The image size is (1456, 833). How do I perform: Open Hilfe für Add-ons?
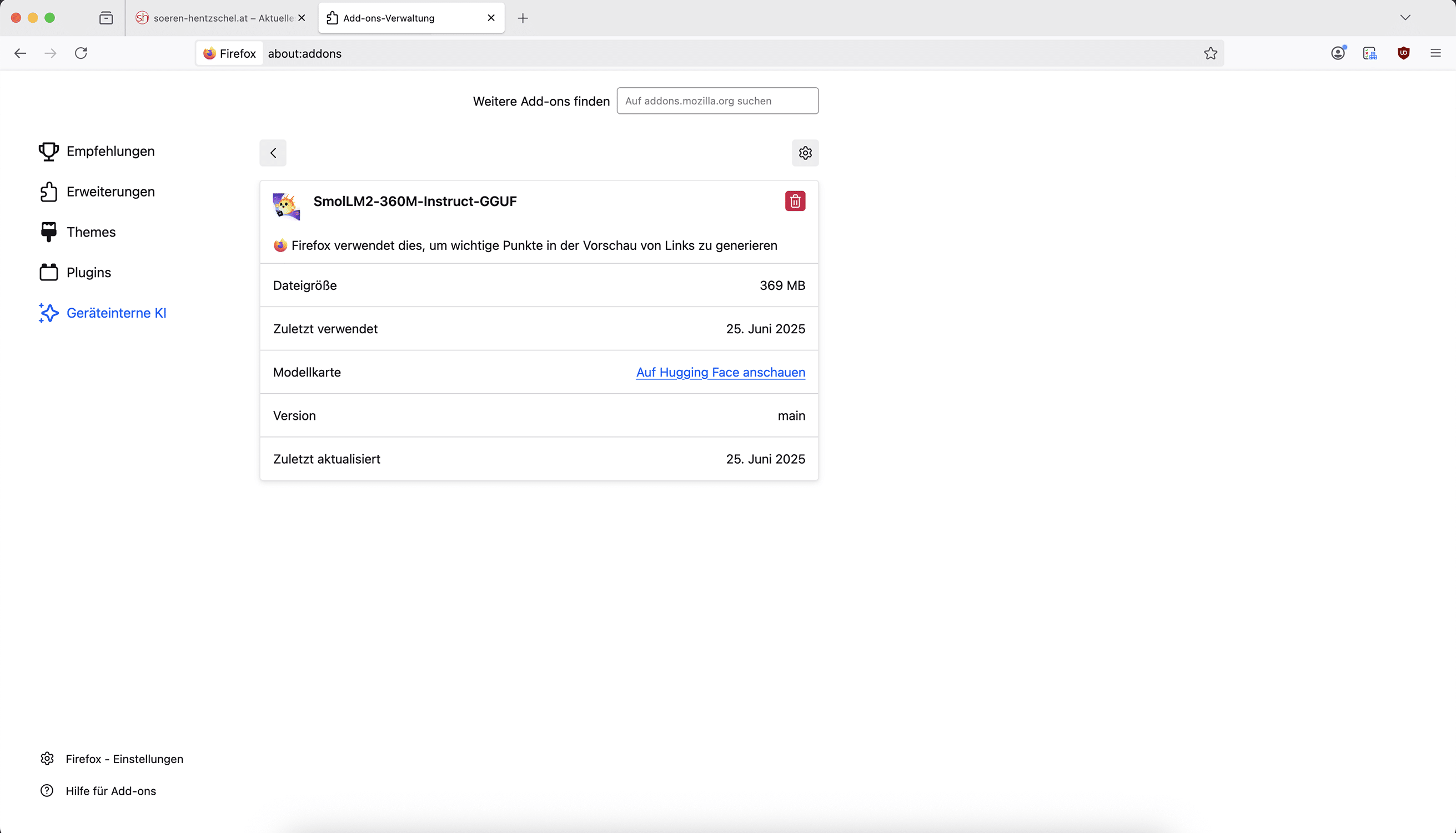[x=98, y=791]
